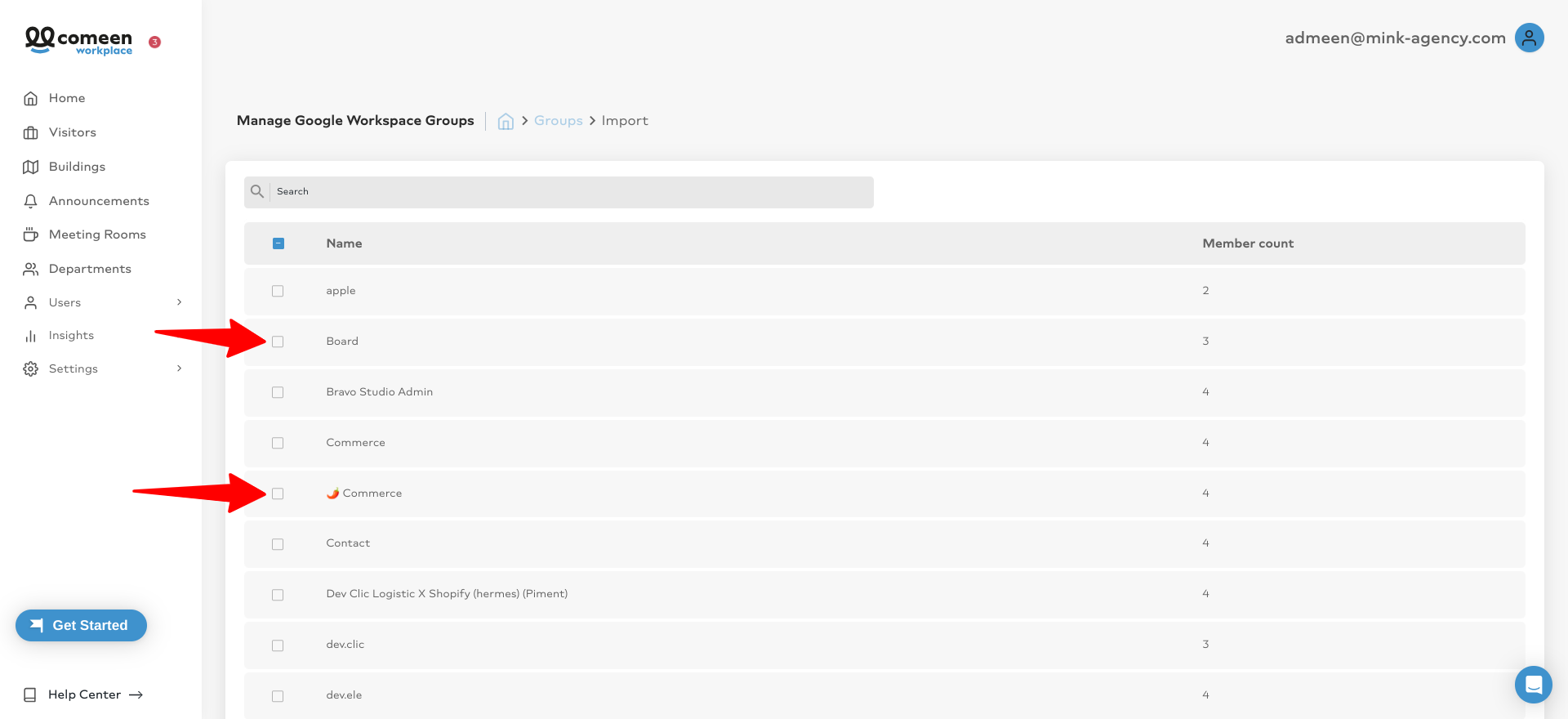Click the Meeting Rooms coffee cup icon
The width and height of the screenshot is (1568, 719).
[x=31, y=234]
